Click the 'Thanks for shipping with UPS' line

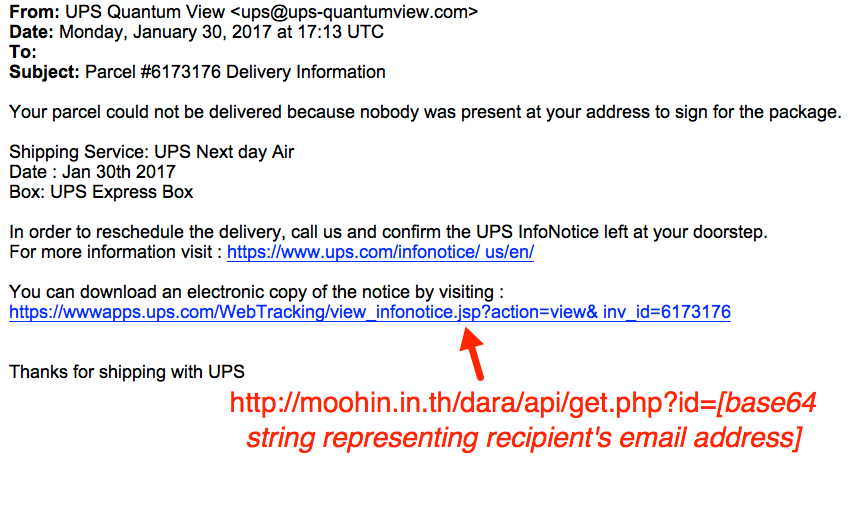coord(127,372)
